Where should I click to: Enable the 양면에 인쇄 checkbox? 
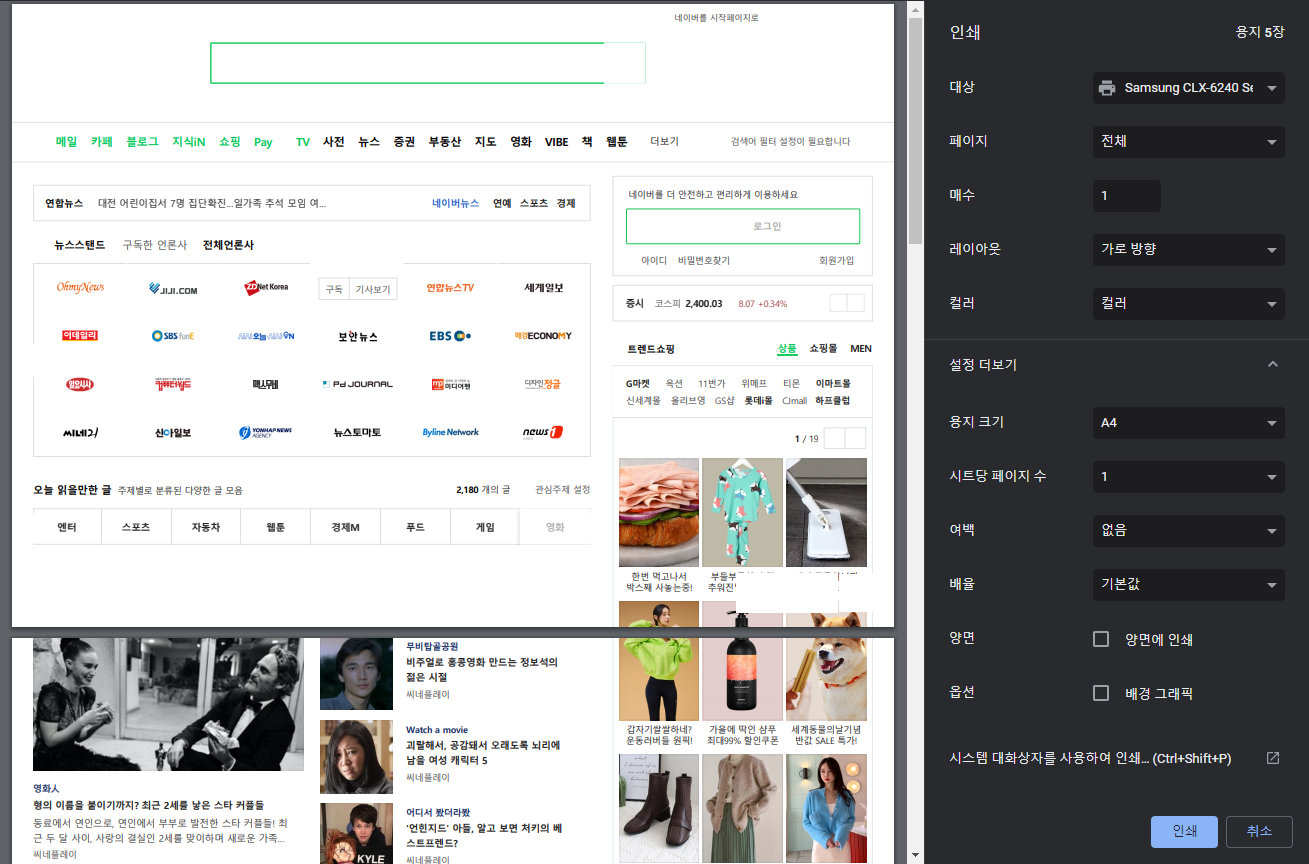[1101, 639]
